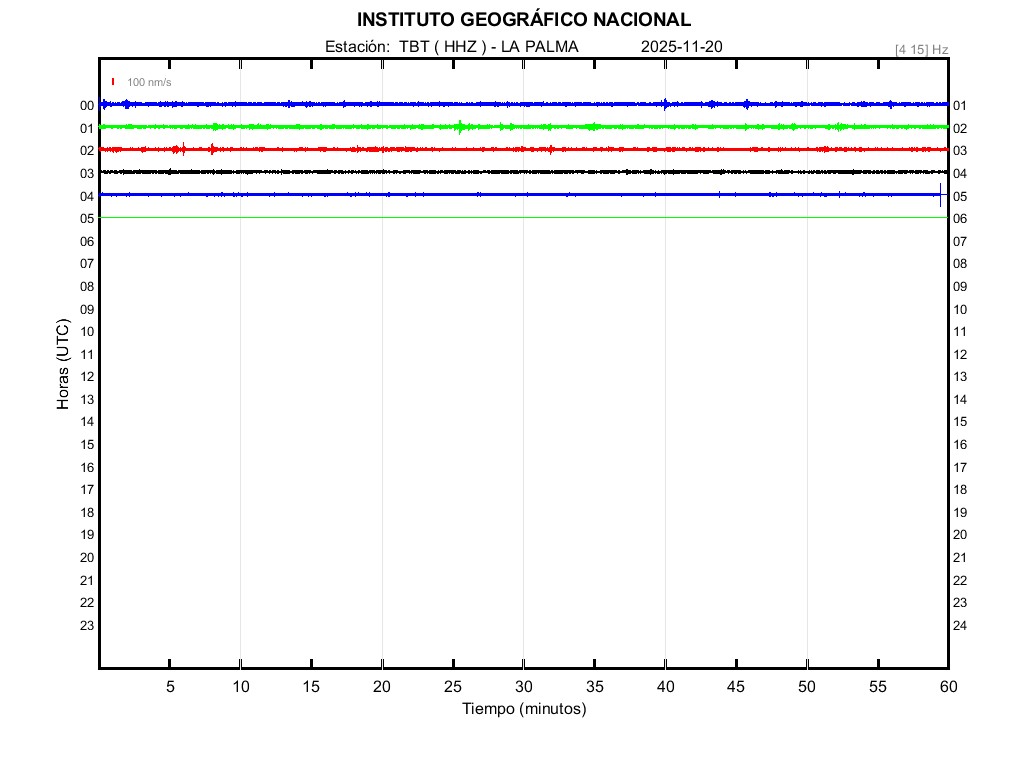Click the Tiempo (minutos) axis label
The height and width of the screenshot is (768, 1024).
tap(524, 709)
